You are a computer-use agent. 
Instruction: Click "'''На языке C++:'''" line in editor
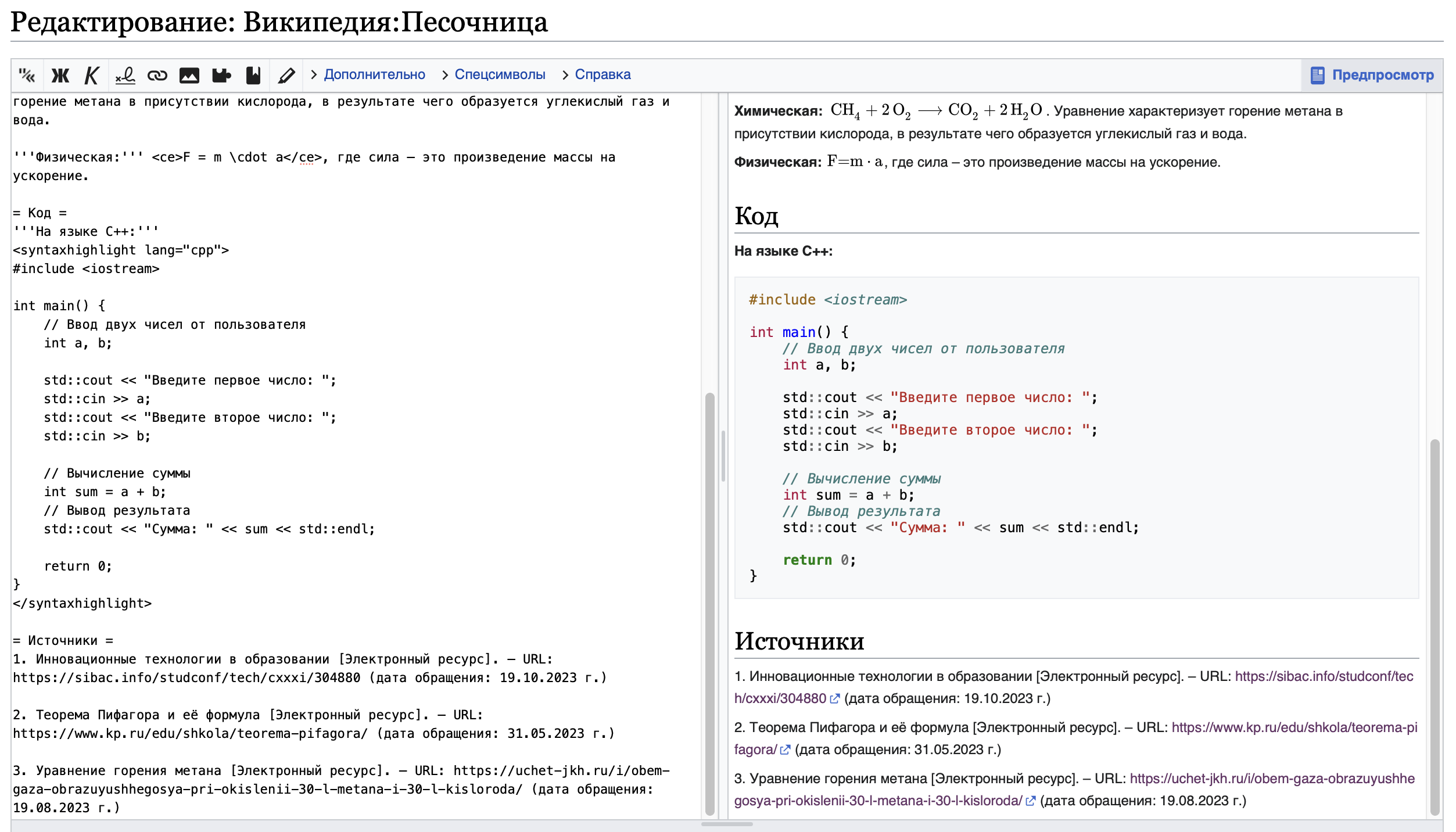click(x=85, y=231)
